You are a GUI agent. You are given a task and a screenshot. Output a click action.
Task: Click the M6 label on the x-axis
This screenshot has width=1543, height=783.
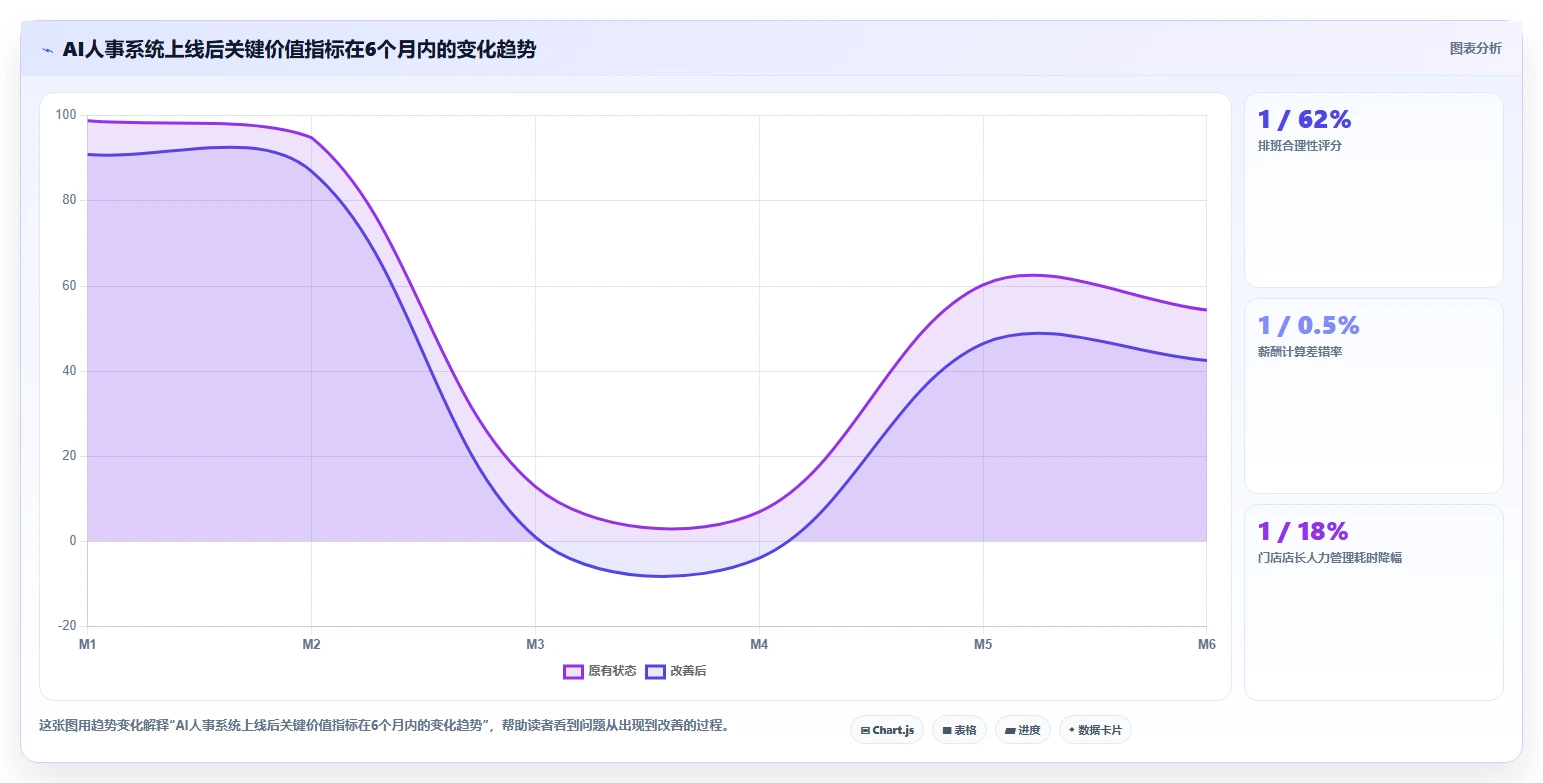coord(1206,644)
